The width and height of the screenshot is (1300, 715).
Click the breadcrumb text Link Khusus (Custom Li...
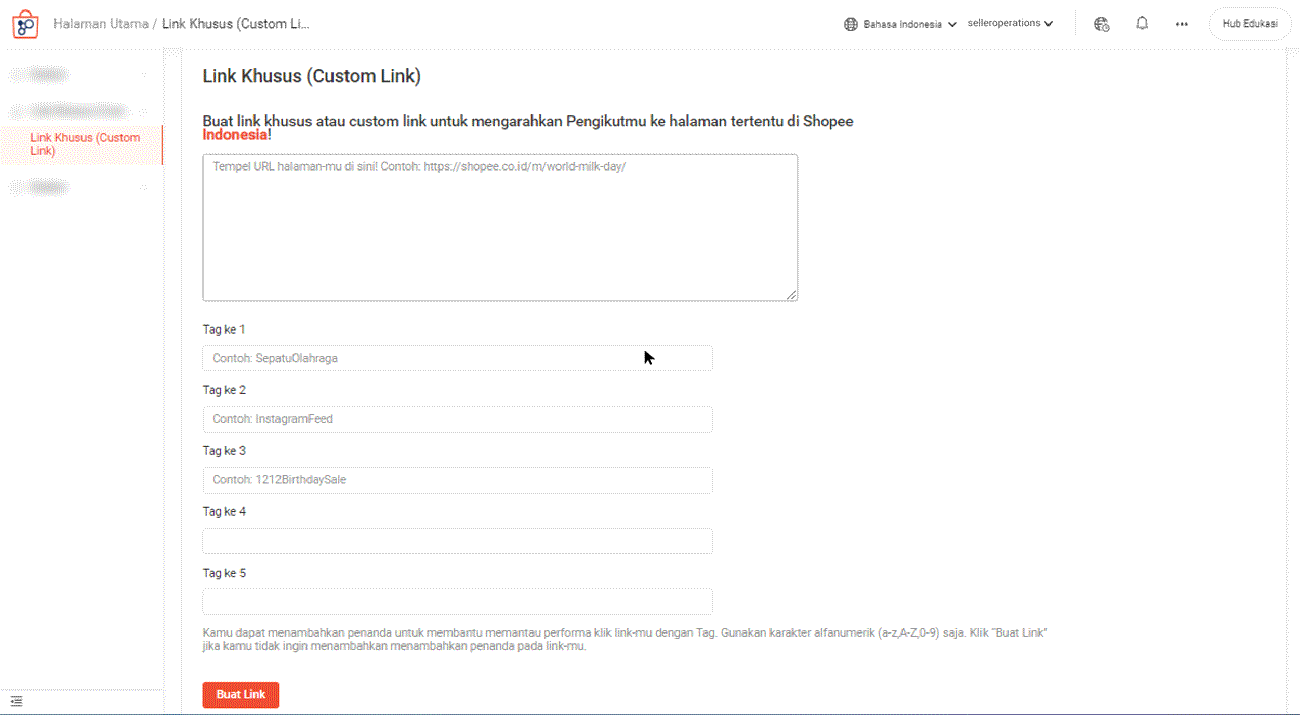click(x=236, y=23)
